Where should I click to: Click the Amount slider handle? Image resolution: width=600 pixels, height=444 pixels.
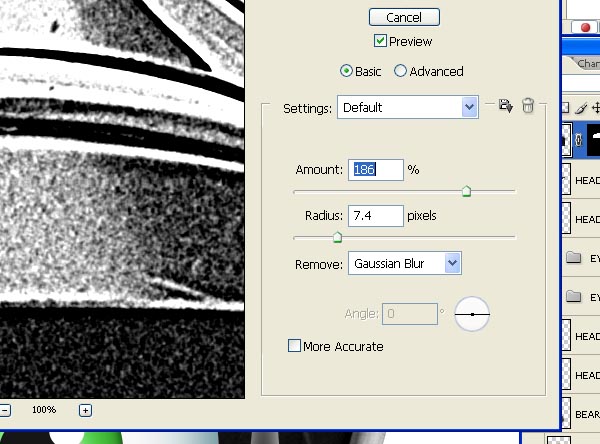[466, 191]
